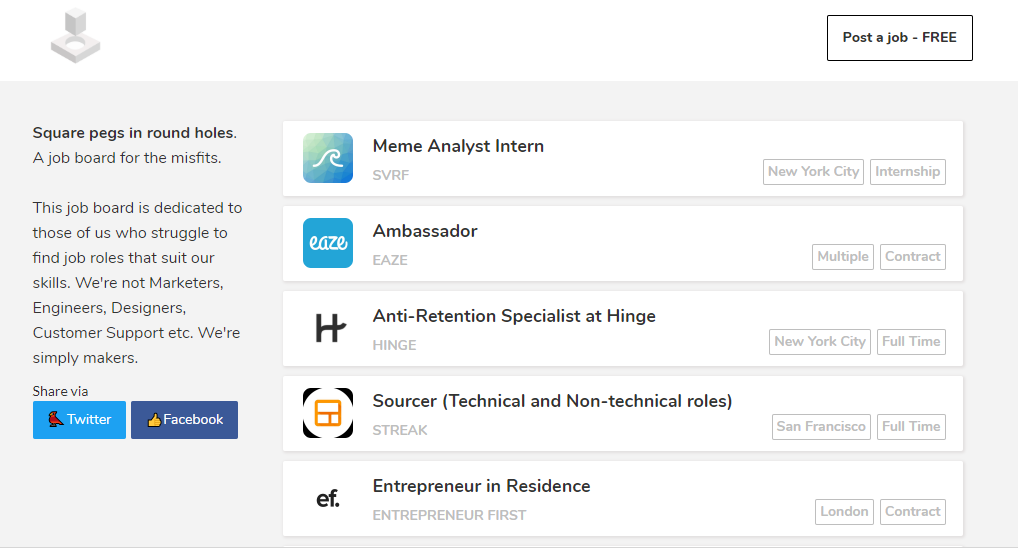
Task: Share via the Facebook button
Action: tap(184, 419)
